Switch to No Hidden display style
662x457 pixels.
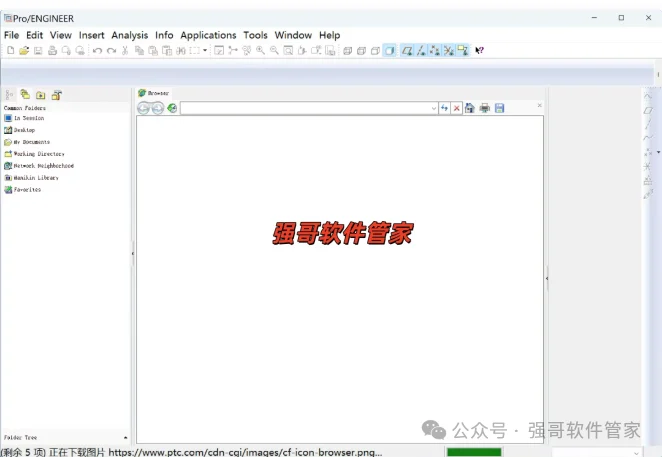pyautogui.click(x=375, y=51)
